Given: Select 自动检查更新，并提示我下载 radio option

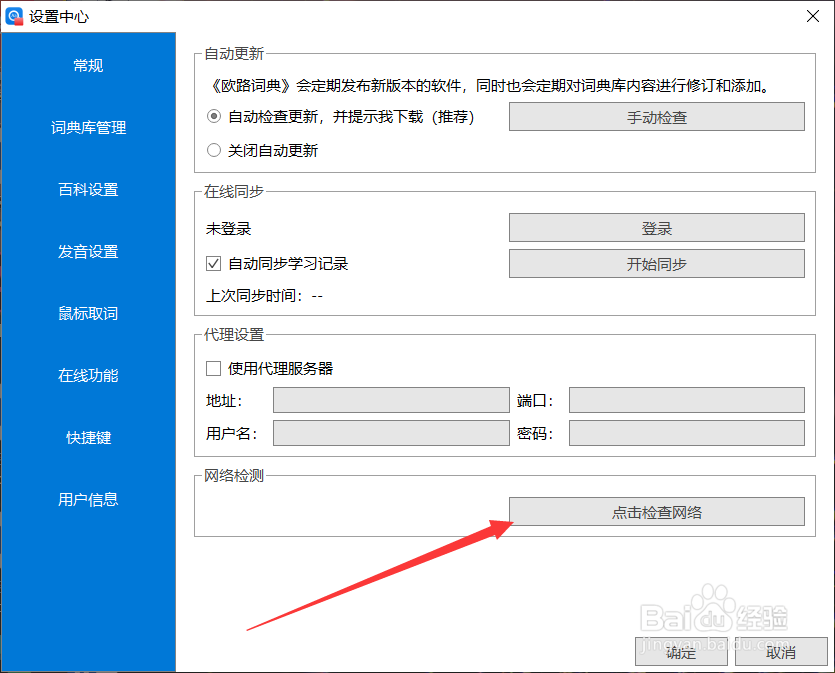Looking at the screenshot, I should (214, 116).
